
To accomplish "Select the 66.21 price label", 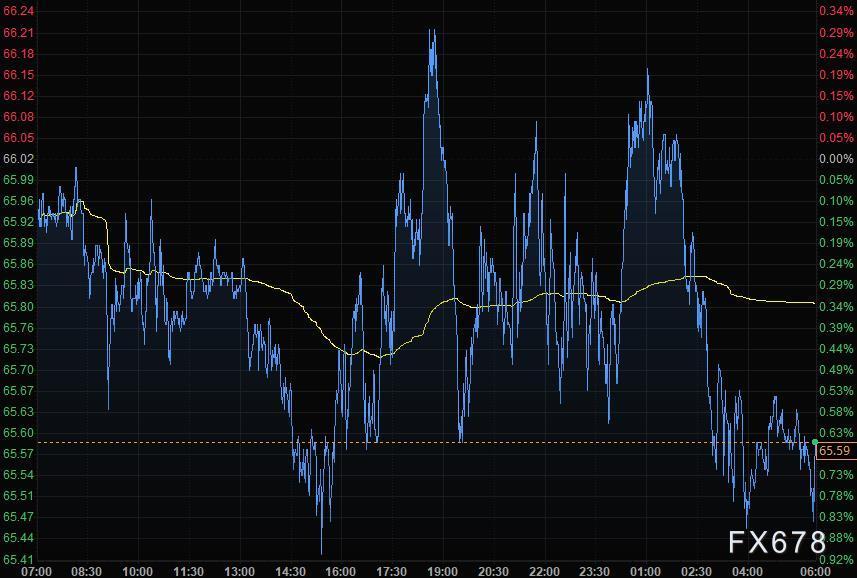I will coord(18,33).
